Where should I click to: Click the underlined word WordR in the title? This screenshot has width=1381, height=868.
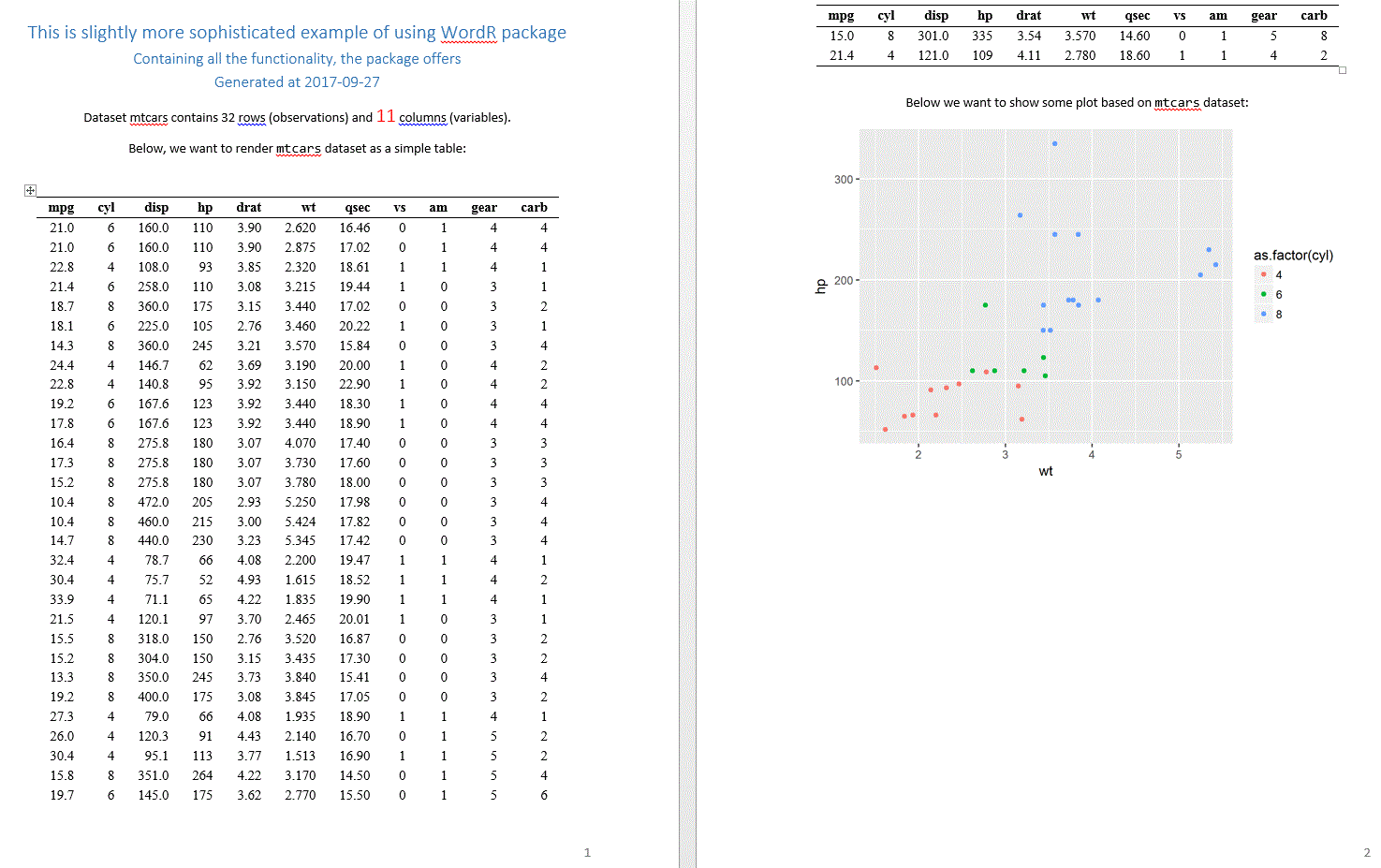pyautogui.click(x=468, y=33)
